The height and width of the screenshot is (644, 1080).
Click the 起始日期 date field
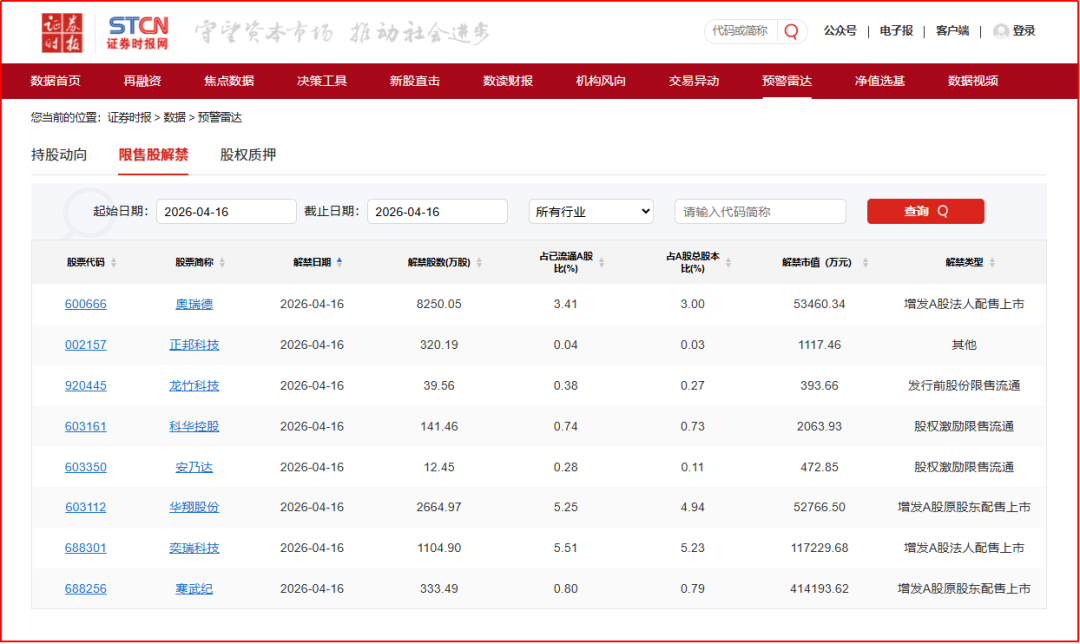coord(226,211)
